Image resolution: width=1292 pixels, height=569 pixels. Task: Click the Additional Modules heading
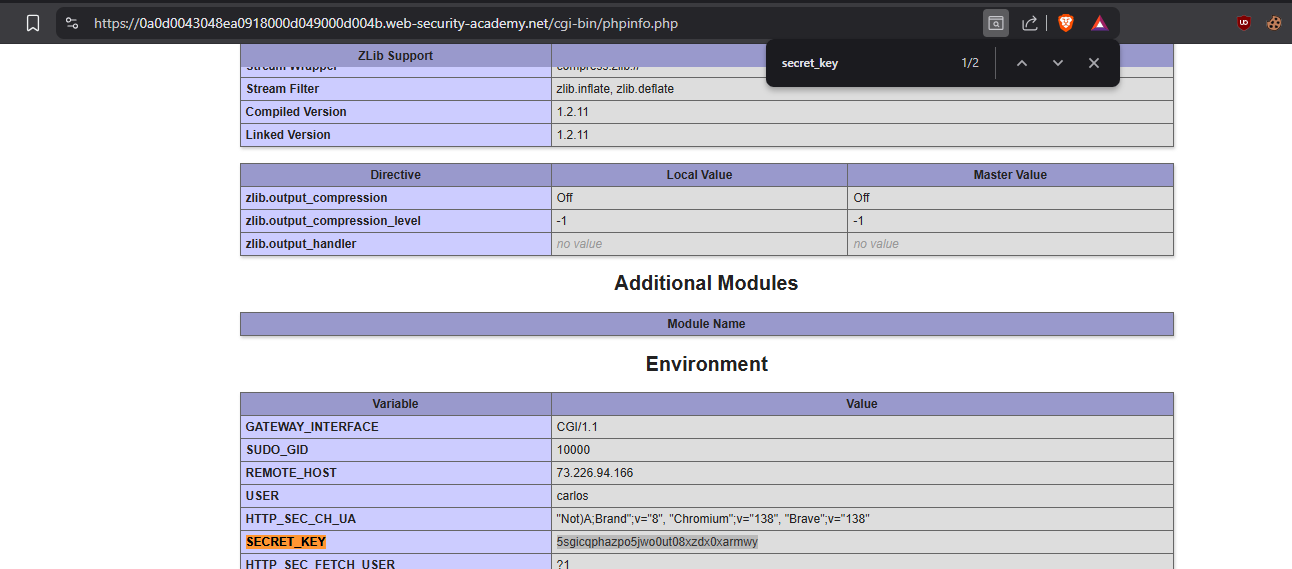(x=706, y=283)
